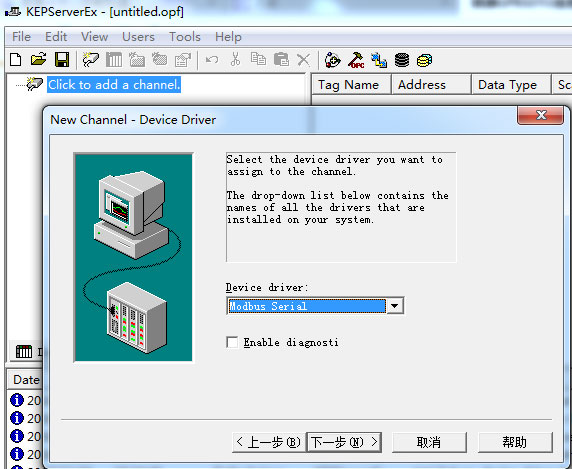Screen dimensions: 572x469
Task: Click the yellow stacked-disks toolbar icon
Action: [425, 60]
